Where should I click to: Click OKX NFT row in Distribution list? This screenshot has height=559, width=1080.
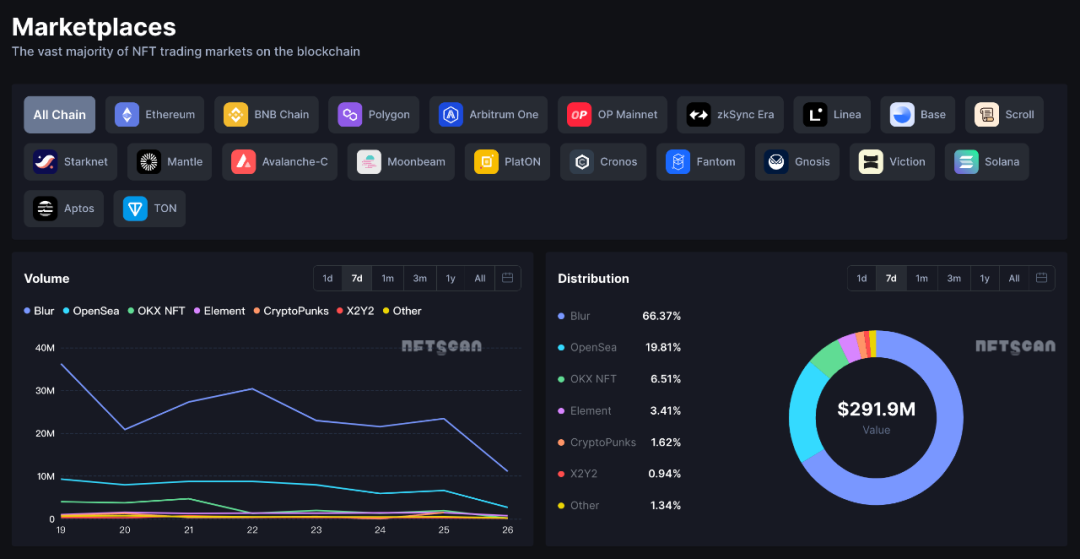pyautogui.click(x=619, y=379)
